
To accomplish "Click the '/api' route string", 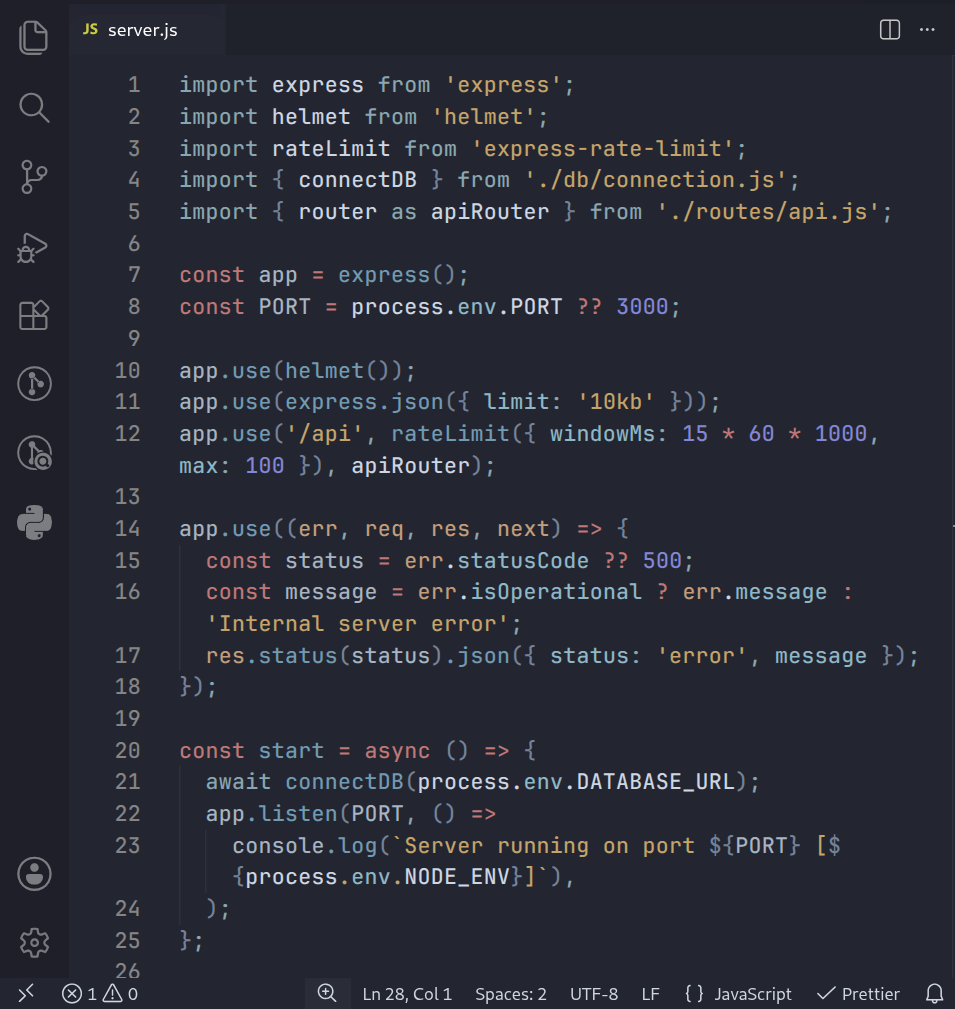I will pos(324,434).
